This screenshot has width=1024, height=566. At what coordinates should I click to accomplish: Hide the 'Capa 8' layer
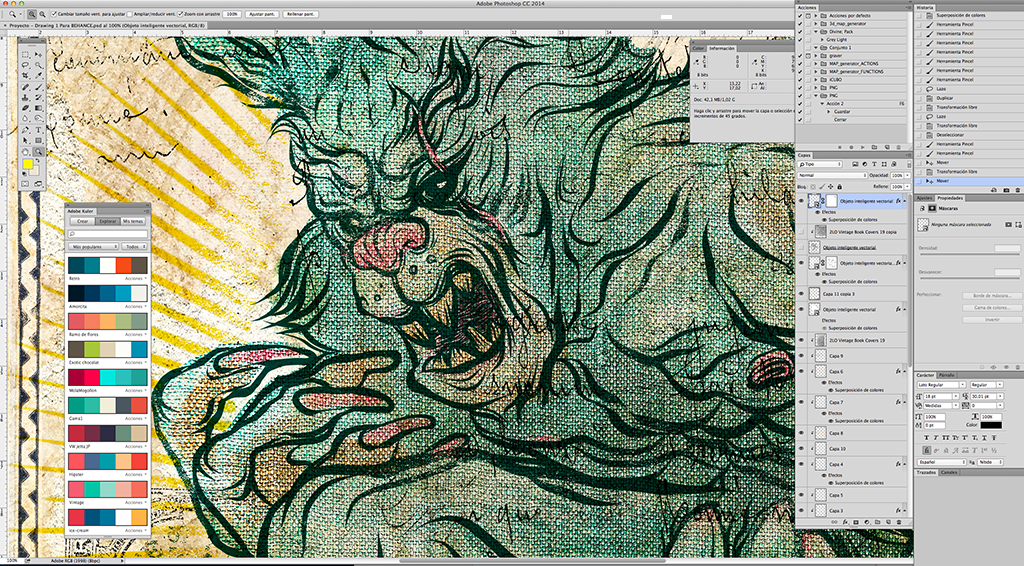tap(801, 433)
